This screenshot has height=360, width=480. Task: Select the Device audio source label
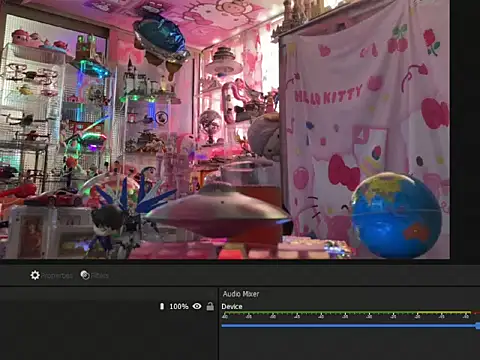[x=232, y=307]
